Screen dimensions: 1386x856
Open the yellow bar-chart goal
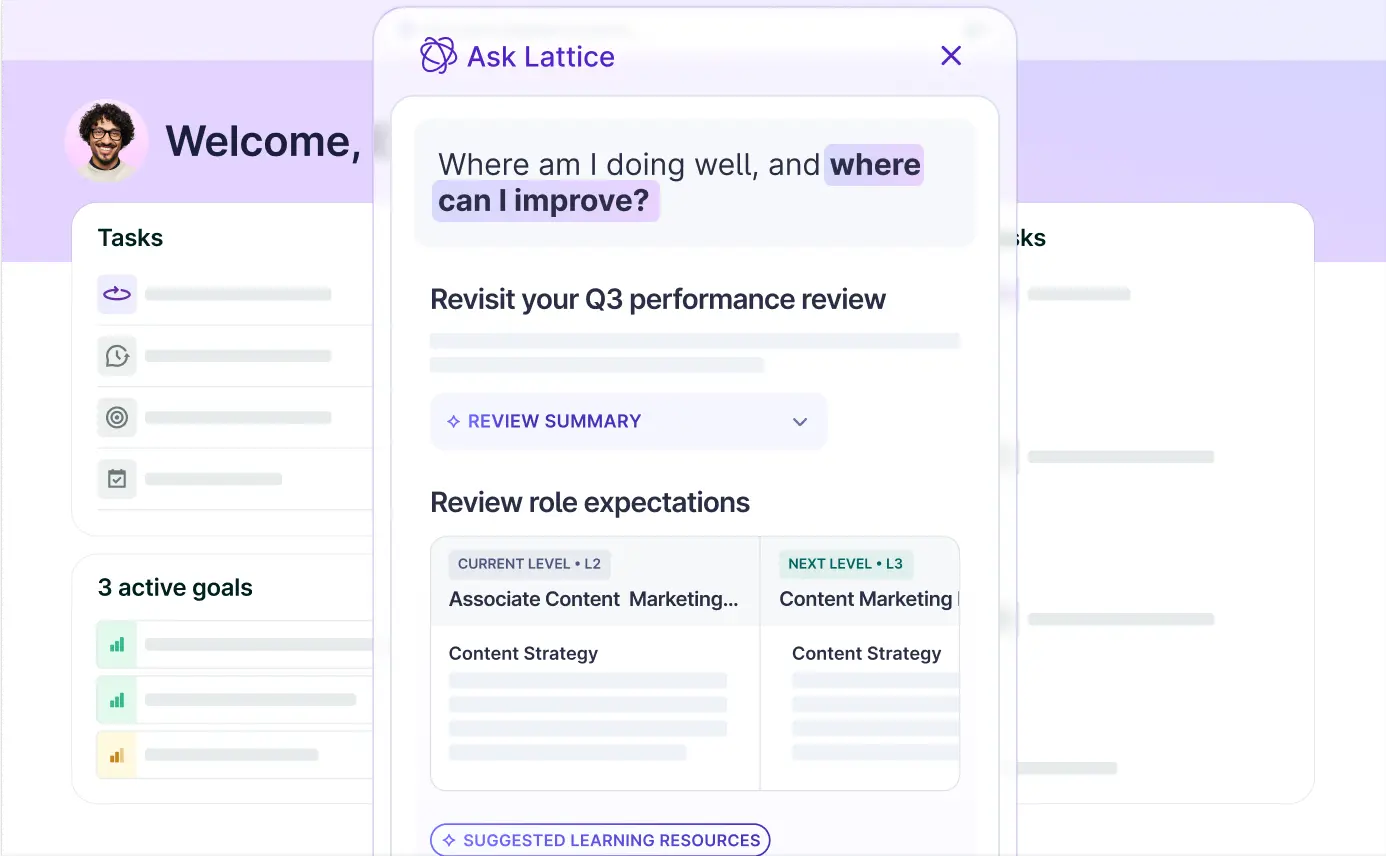[117, 755]
